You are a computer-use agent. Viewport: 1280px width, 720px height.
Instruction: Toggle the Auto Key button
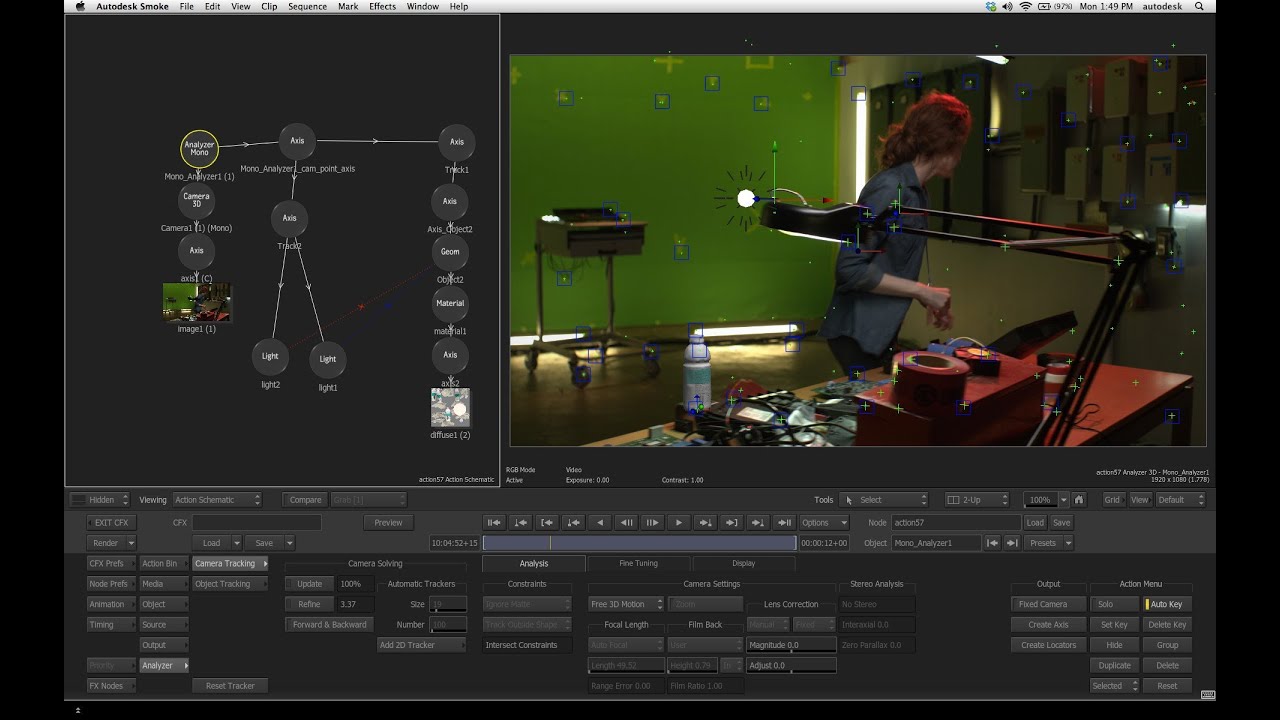pos(1166,604)
